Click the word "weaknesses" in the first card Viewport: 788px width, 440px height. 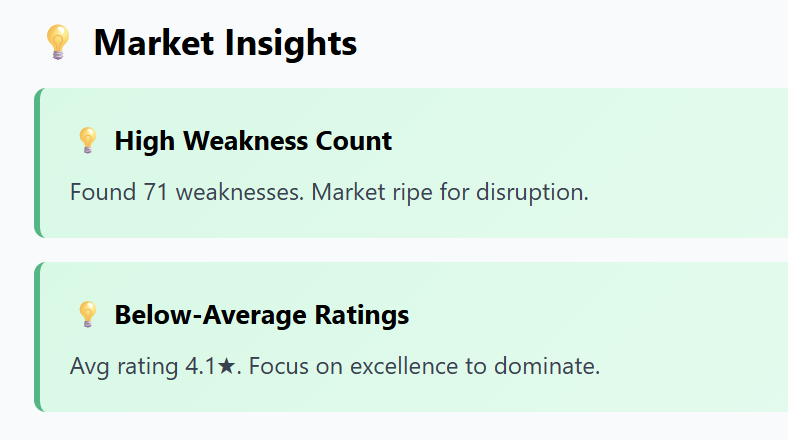pos(240,191)
